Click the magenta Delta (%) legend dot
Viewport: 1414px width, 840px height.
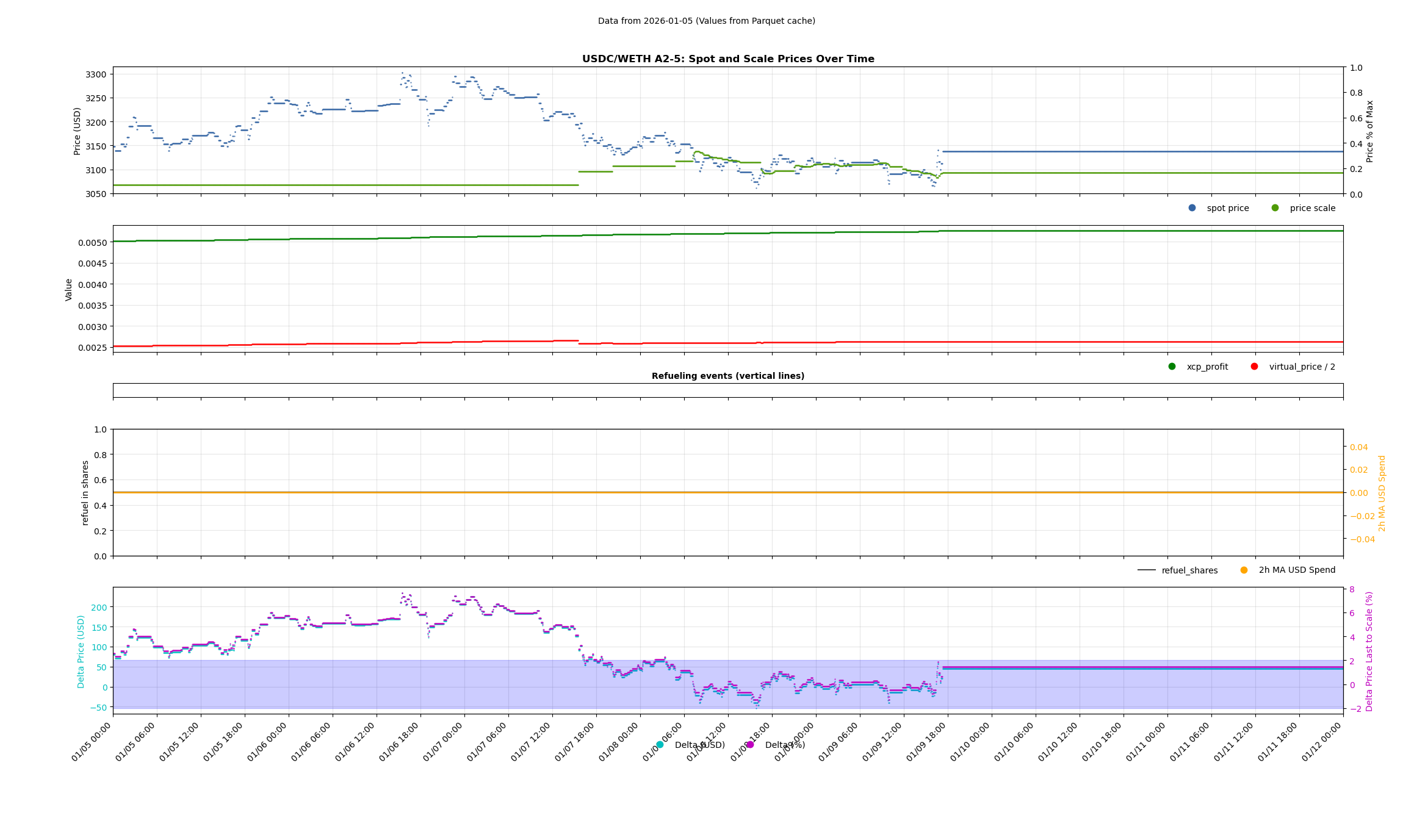(750, 745)
